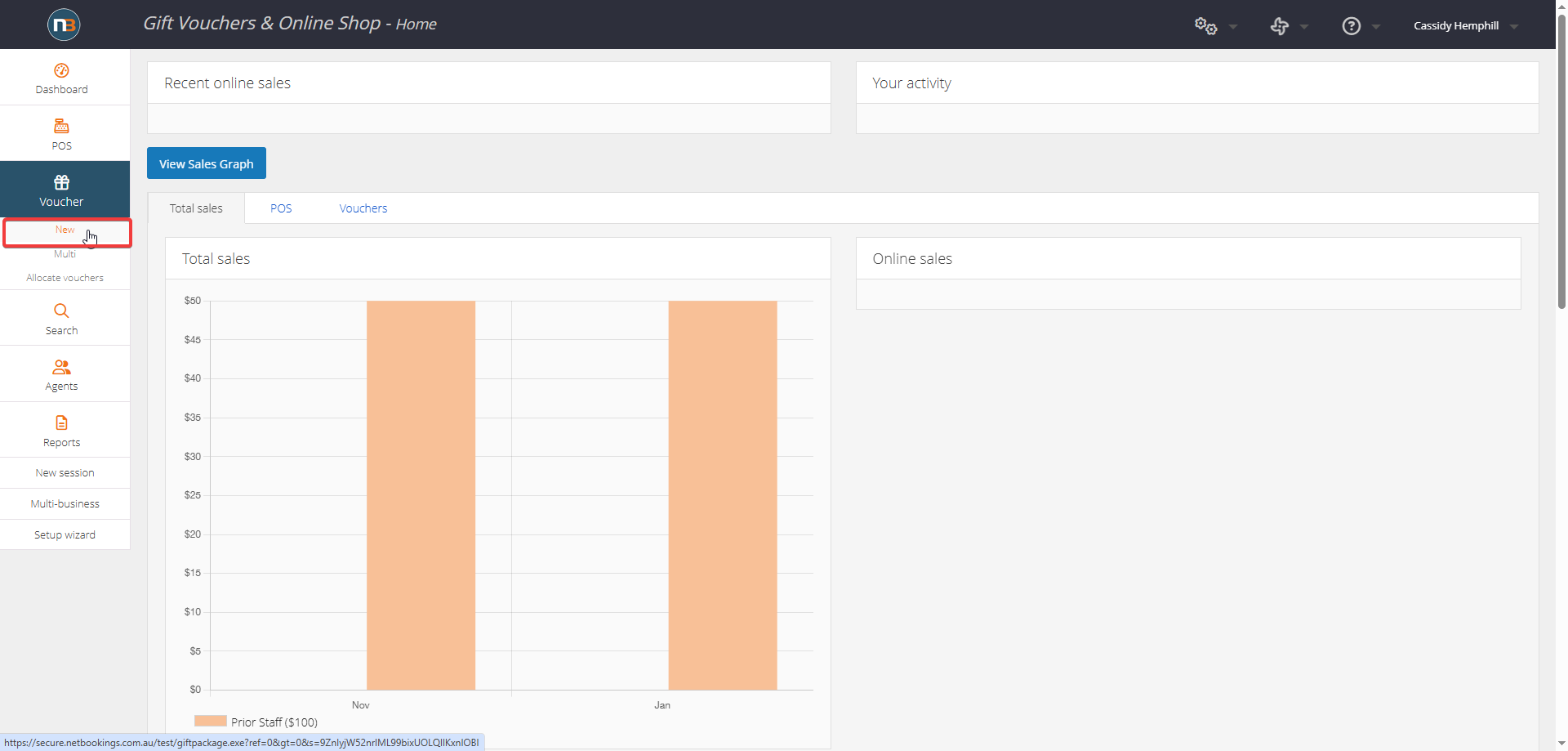The image size is (1568, 751).
Task: Open the Dashboard gauge icon
Action: point(61,70)
